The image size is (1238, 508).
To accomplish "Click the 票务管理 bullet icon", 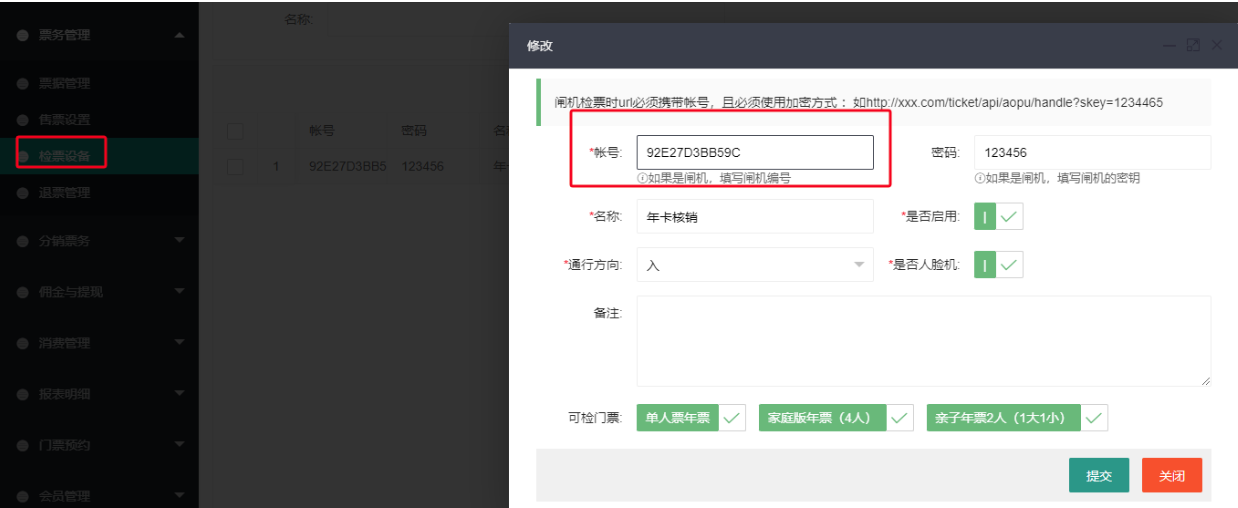I will click(22, 35).
